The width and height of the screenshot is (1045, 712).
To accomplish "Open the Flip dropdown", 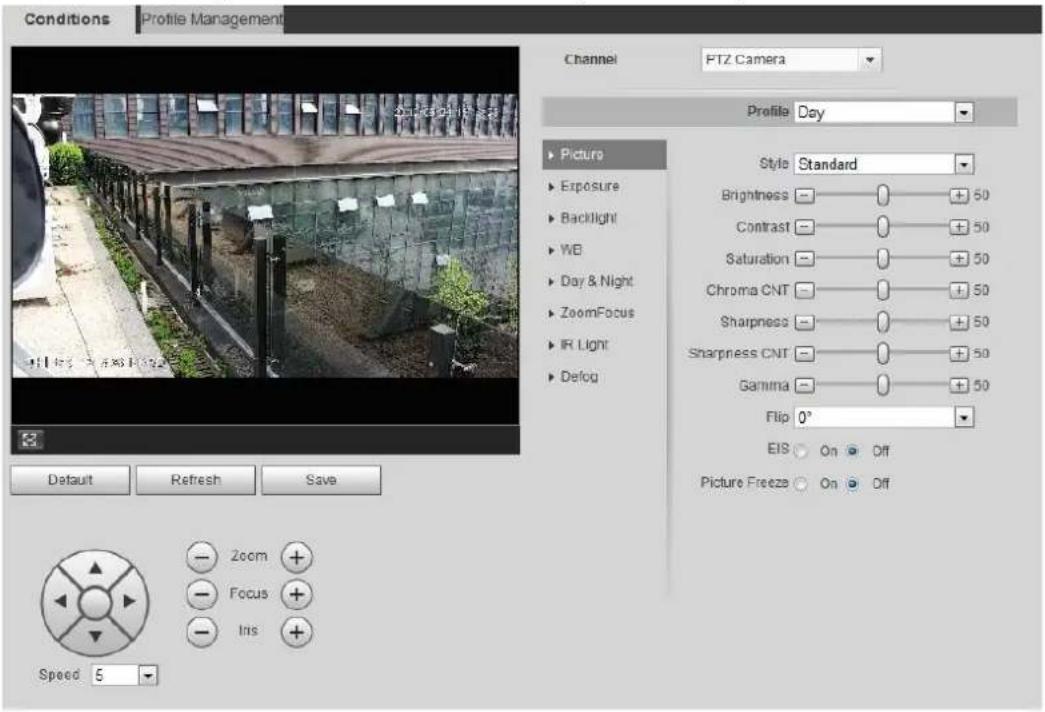I will 884,417.
